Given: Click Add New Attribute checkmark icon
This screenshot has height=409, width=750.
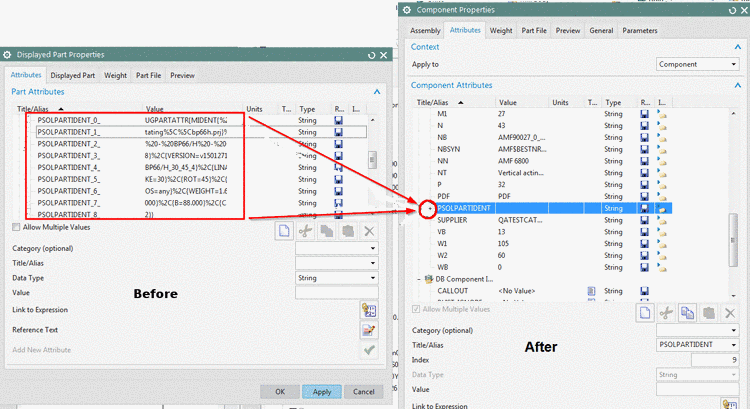Looking at the screenshot, I should (x=369, y=350).
